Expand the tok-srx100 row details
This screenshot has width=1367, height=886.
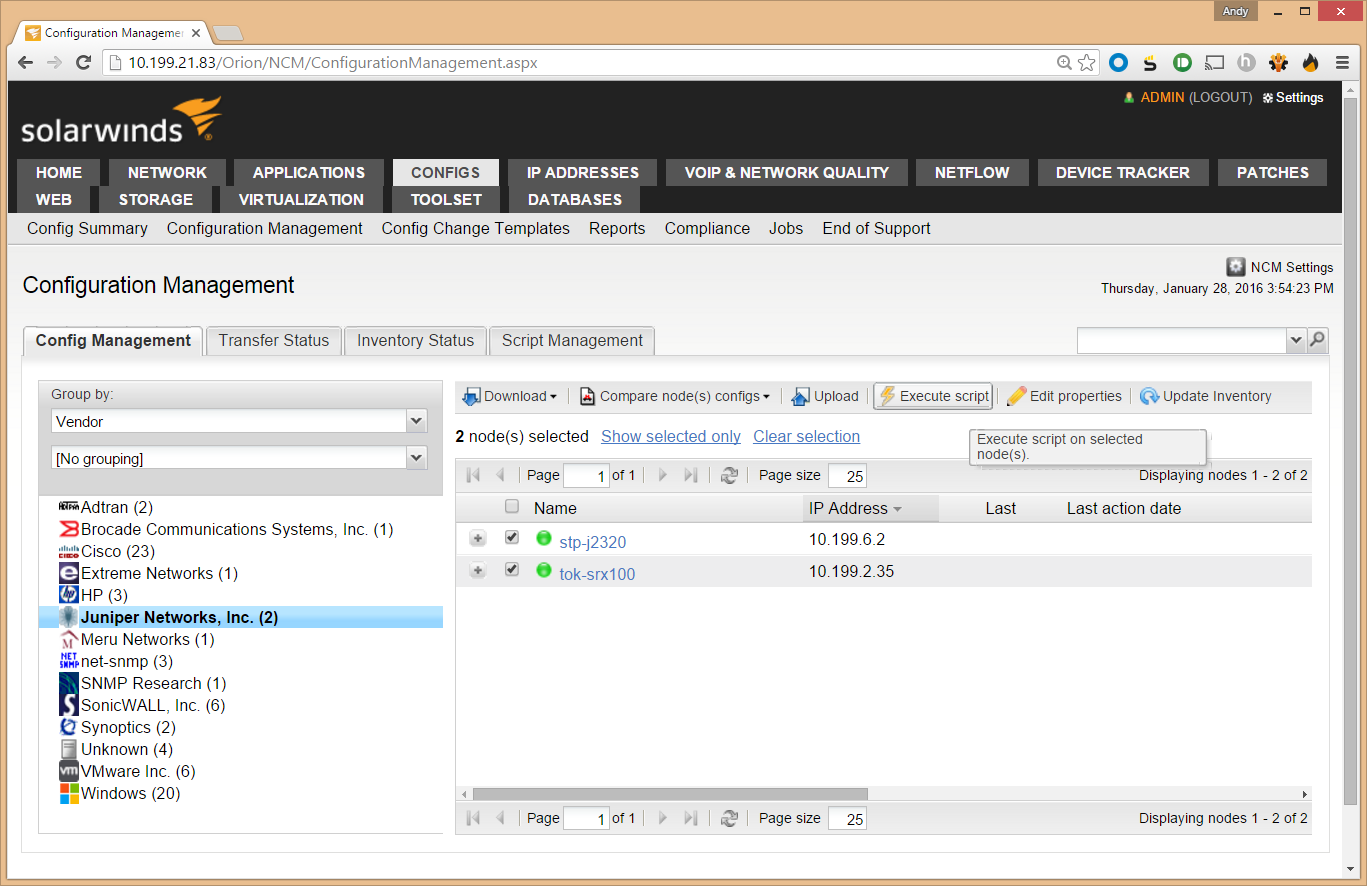[477, 571]
